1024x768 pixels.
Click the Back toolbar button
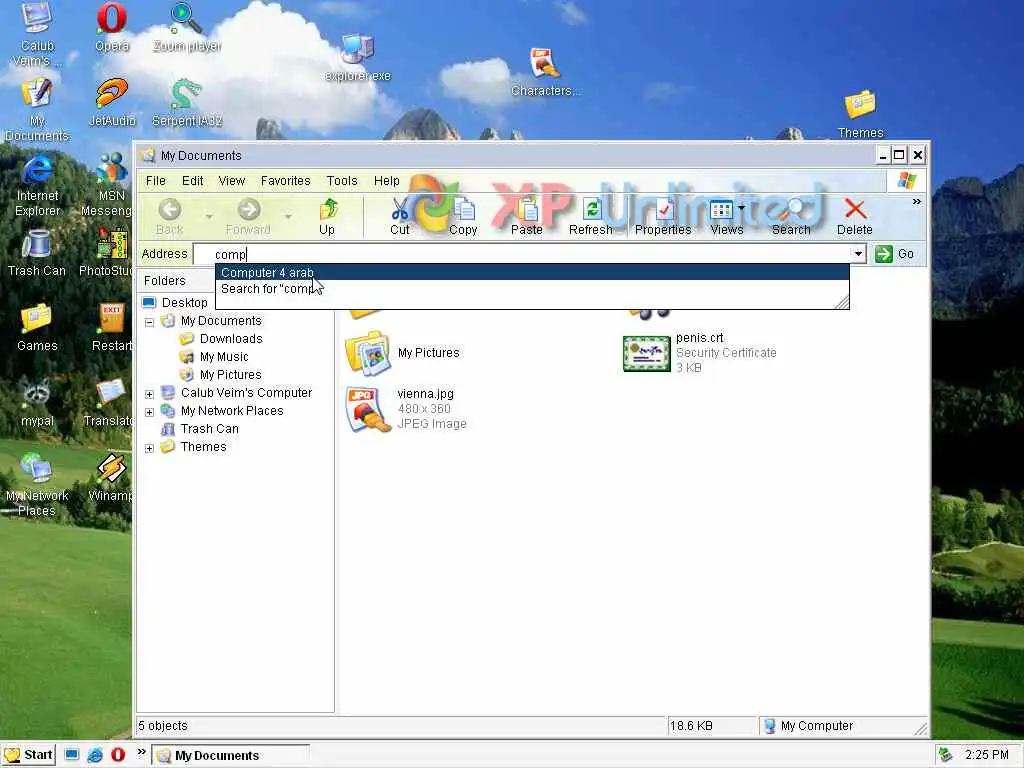click(170, 217)
